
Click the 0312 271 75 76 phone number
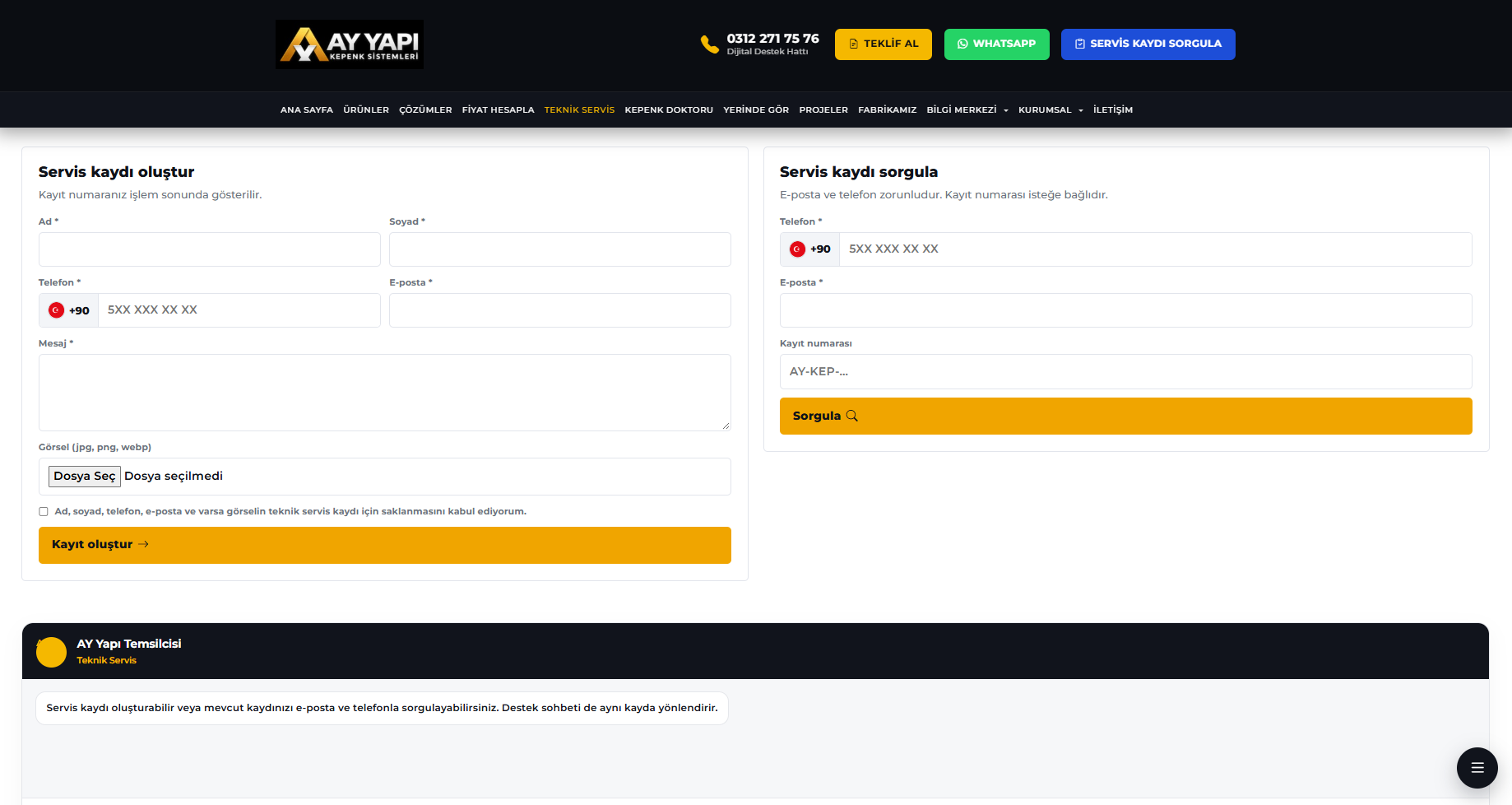tap(772, 39)
